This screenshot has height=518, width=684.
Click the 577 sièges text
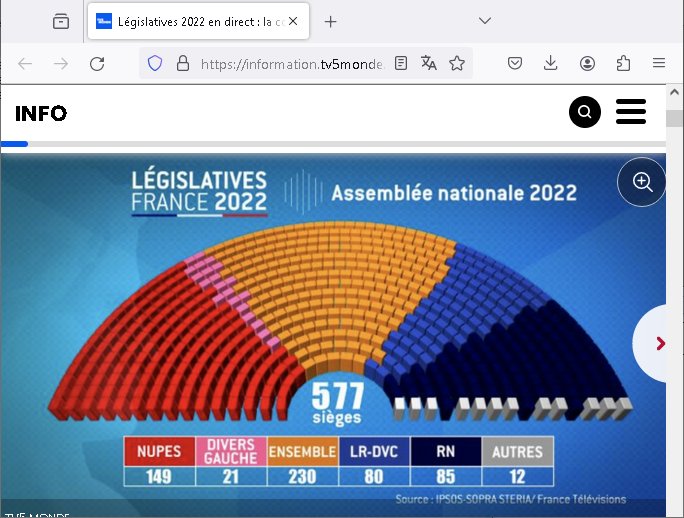(x=337, y=403)
